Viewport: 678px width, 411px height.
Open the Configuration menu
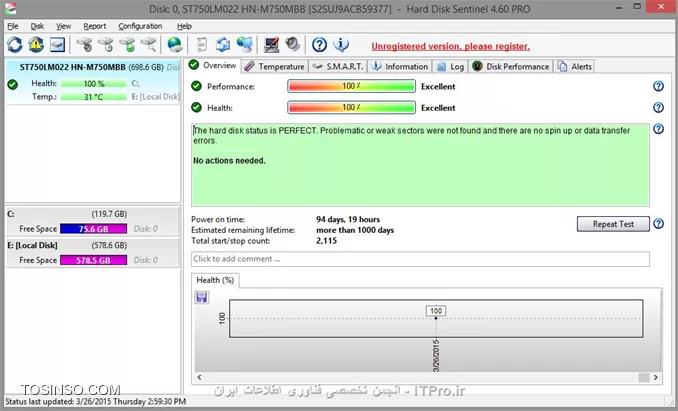click(x=140, y=26)
